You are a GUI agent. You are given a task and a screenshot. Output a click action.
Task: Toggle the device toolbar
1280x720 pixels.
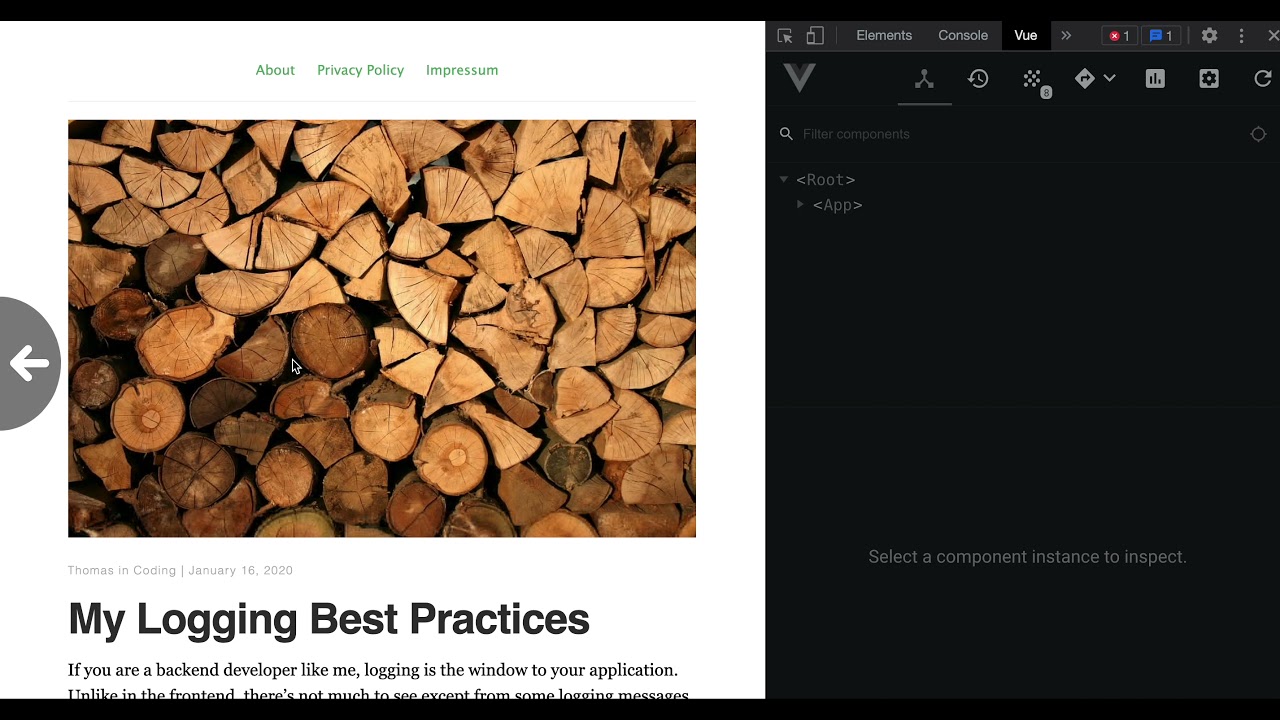click(x=815, y=36)
